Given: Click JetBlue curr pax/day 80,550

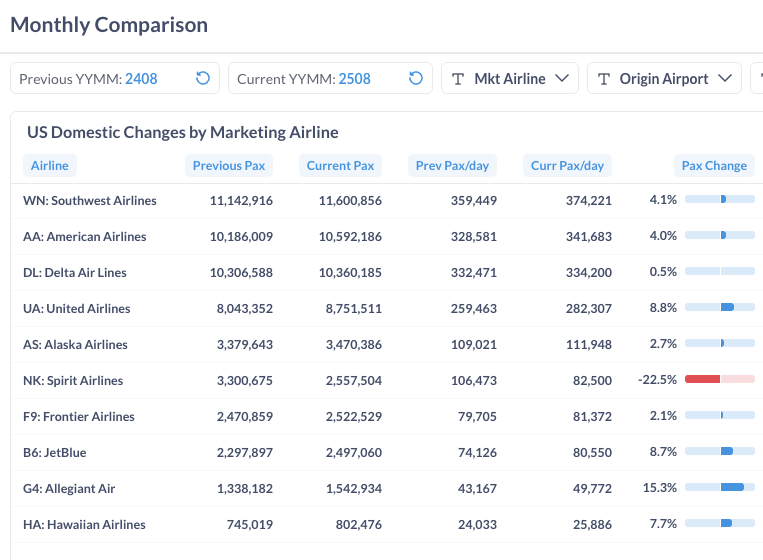Looking at the screenshot, I should pyautogui.click(x=592, y=452).
